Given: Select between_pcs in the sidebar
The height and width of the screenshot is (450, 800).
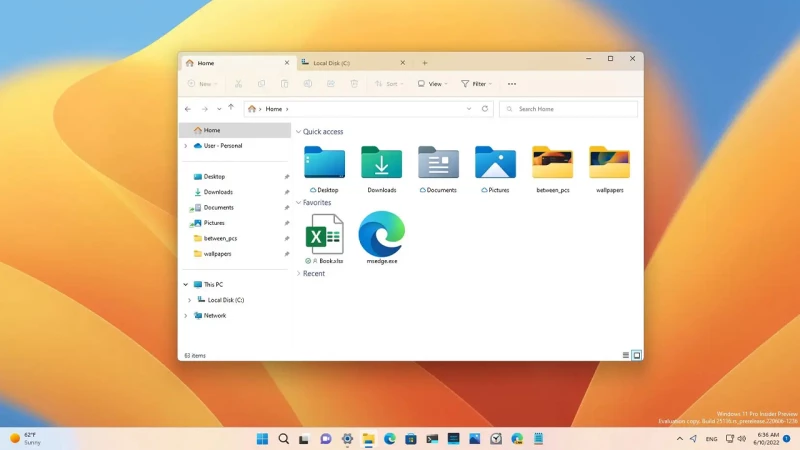Looking at the screenshot, I should point(220,238).
